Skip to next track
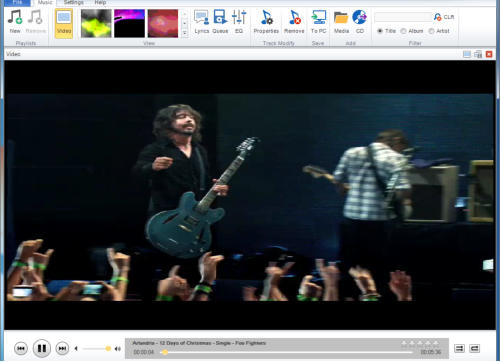 (62, 349)
